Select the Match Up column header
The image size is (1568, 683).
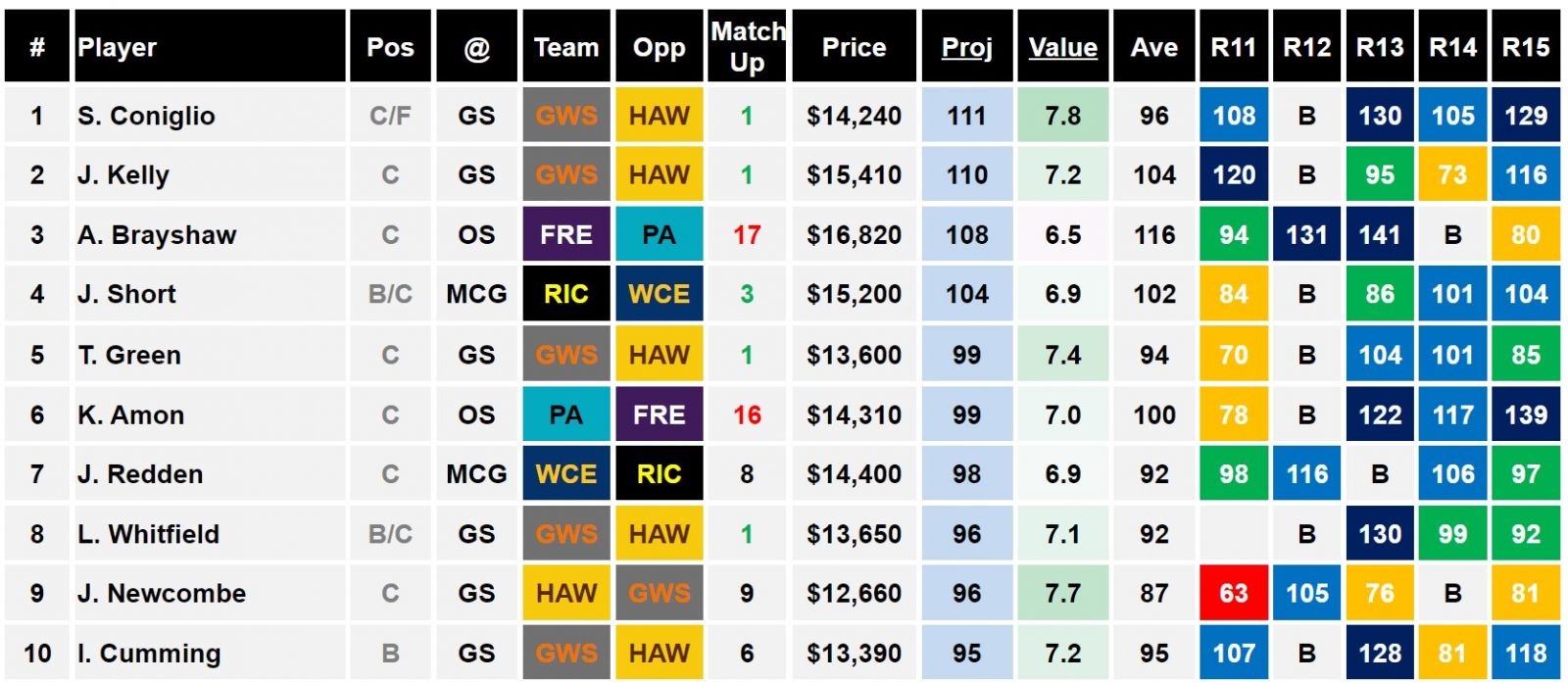click(747, 47)
